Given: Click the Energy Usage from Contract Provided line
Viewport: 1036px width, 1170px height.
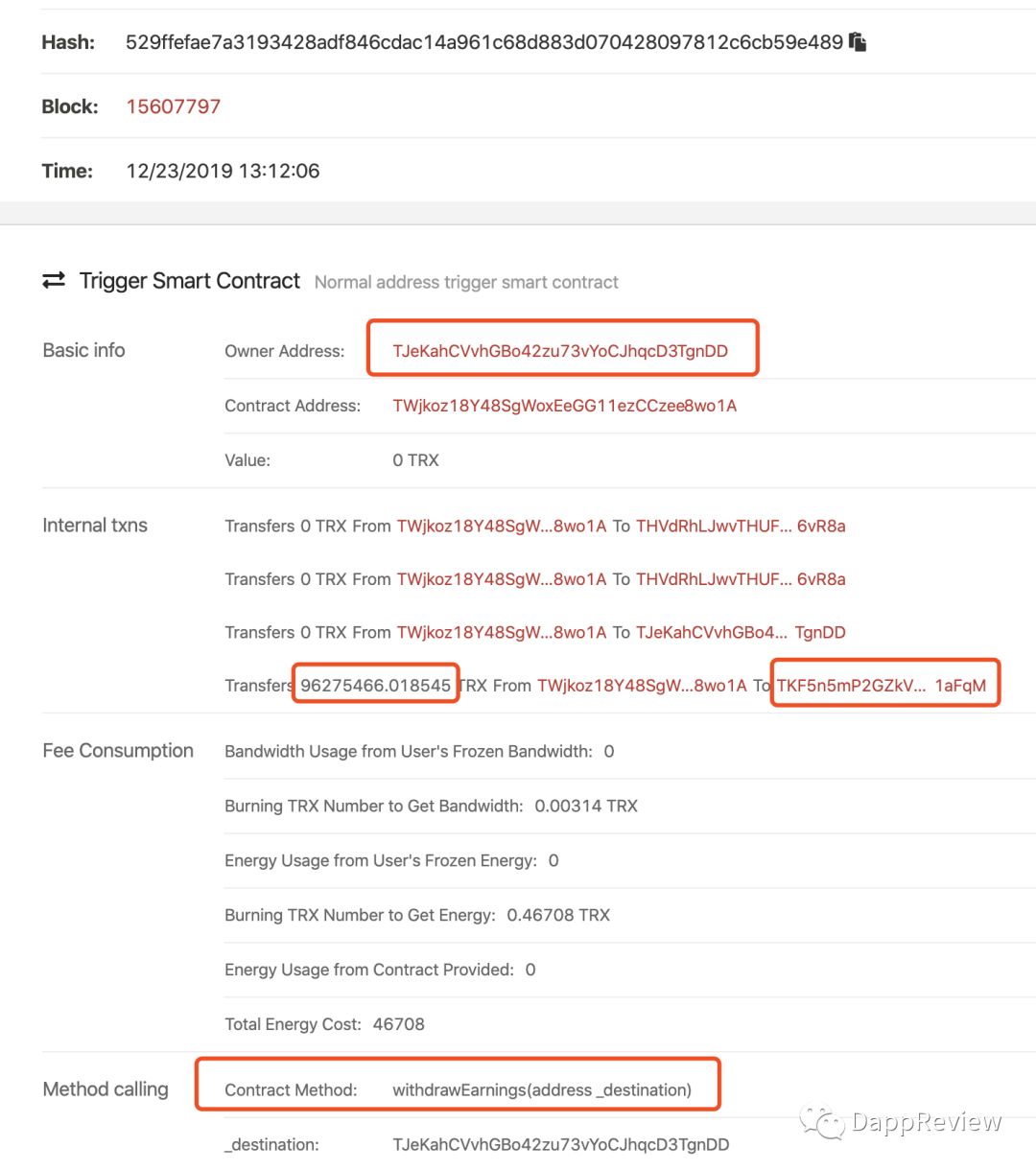Looking at the screenshot, I should [380, 971].
